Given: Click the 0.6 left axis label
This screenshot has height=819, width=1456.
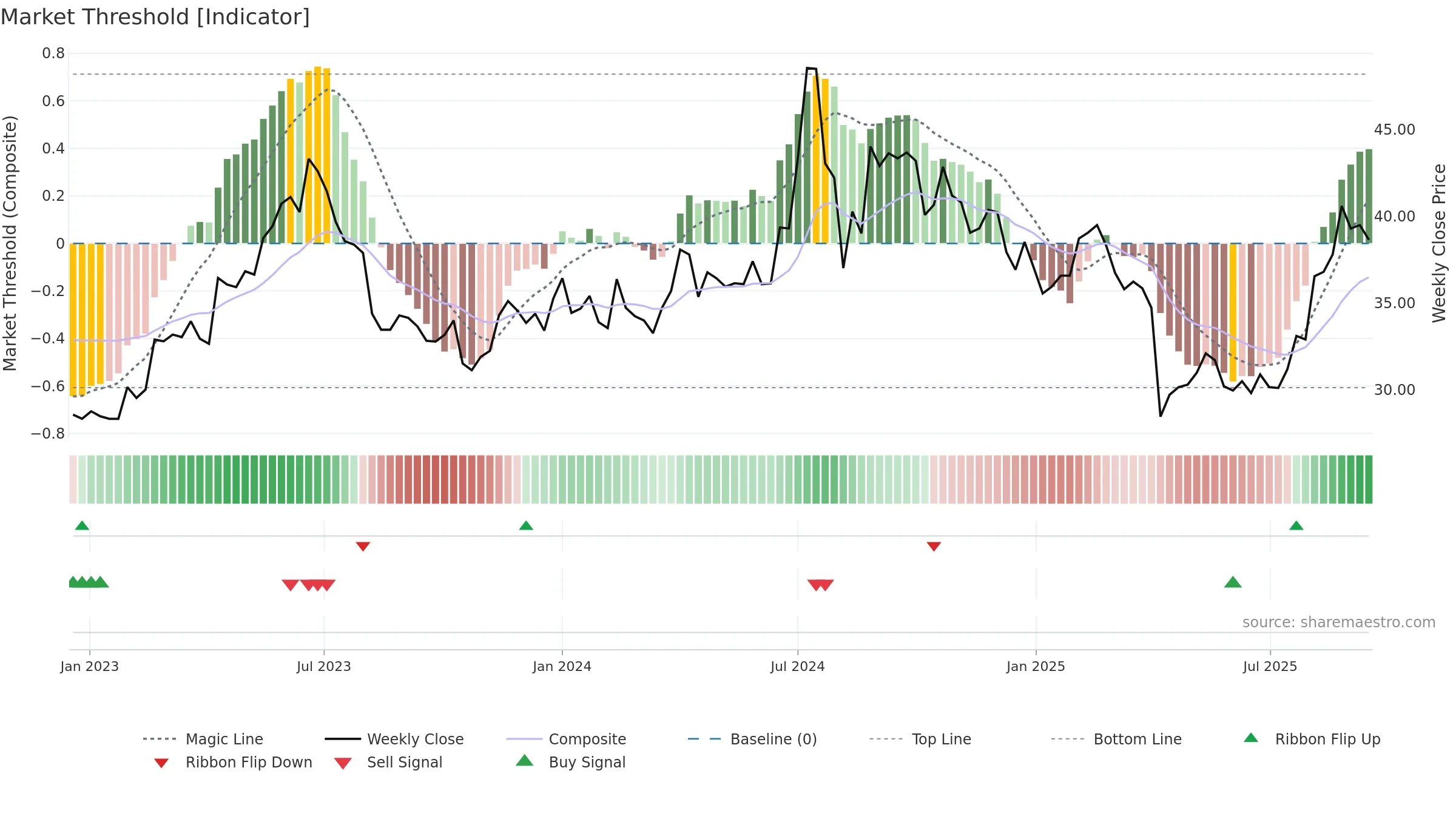Looking at the screenshot, I should point(53,101).
